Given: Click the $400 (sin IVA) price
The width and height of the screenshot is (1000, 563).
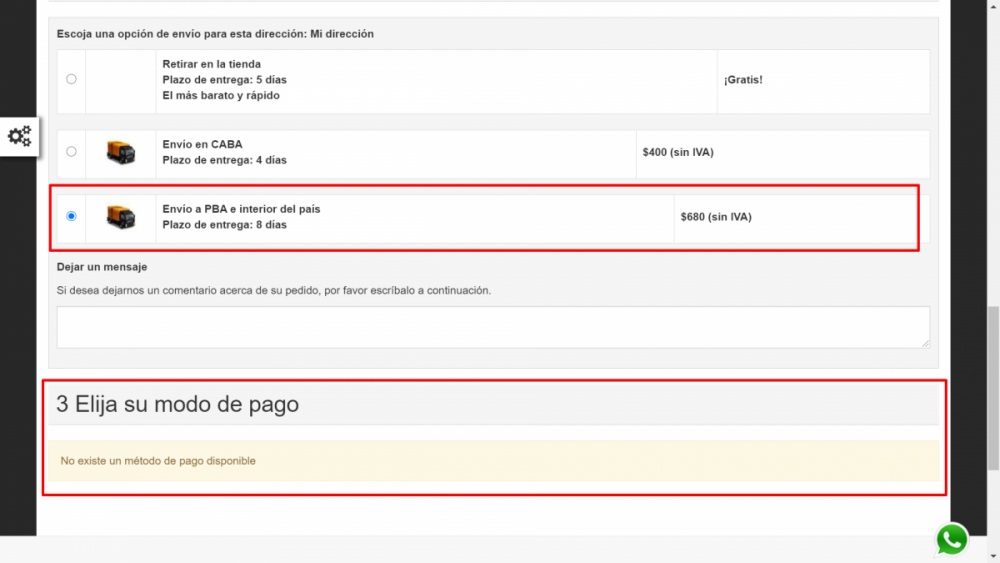Looking at the screenshot, I should click(678, 152).
